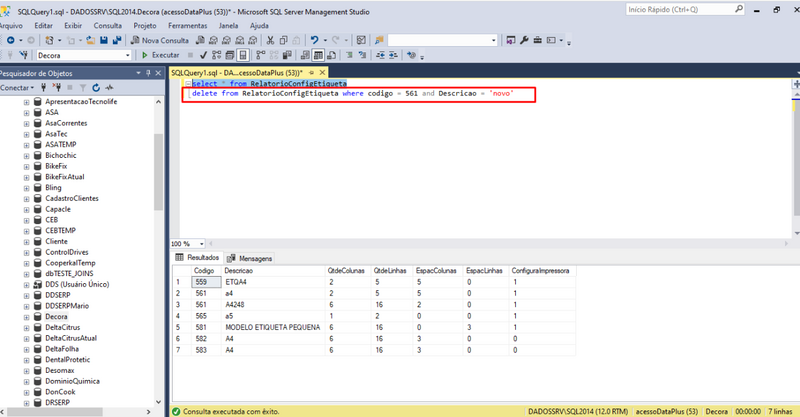Specify values for template parameters icon
The height and width of the screenshot is (417, 800).
[412, 55]
